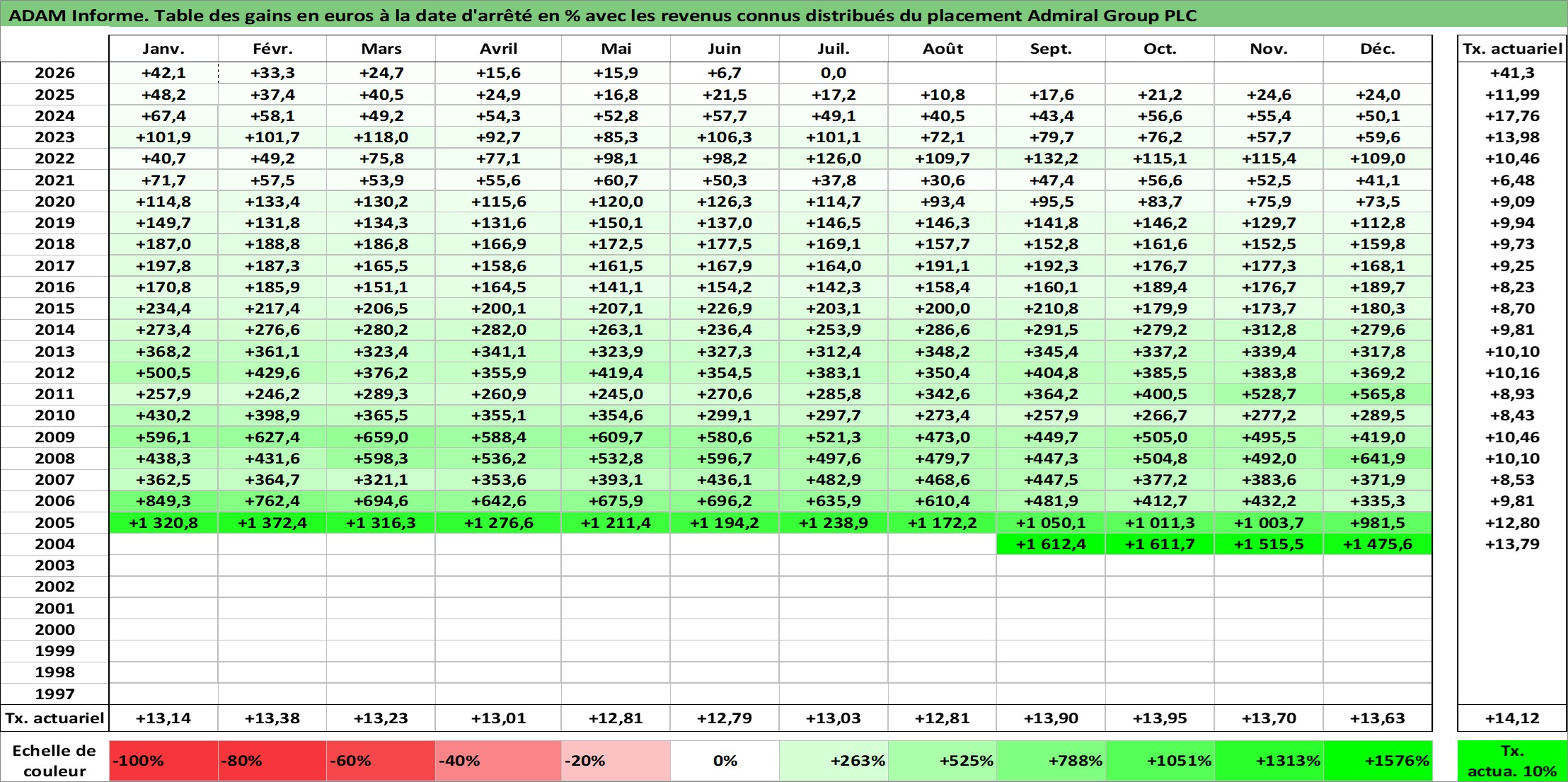The image size is (1568, 782).
Task: Select the +17,76 actuarial rate for 2024
Action: (1512, 116)
